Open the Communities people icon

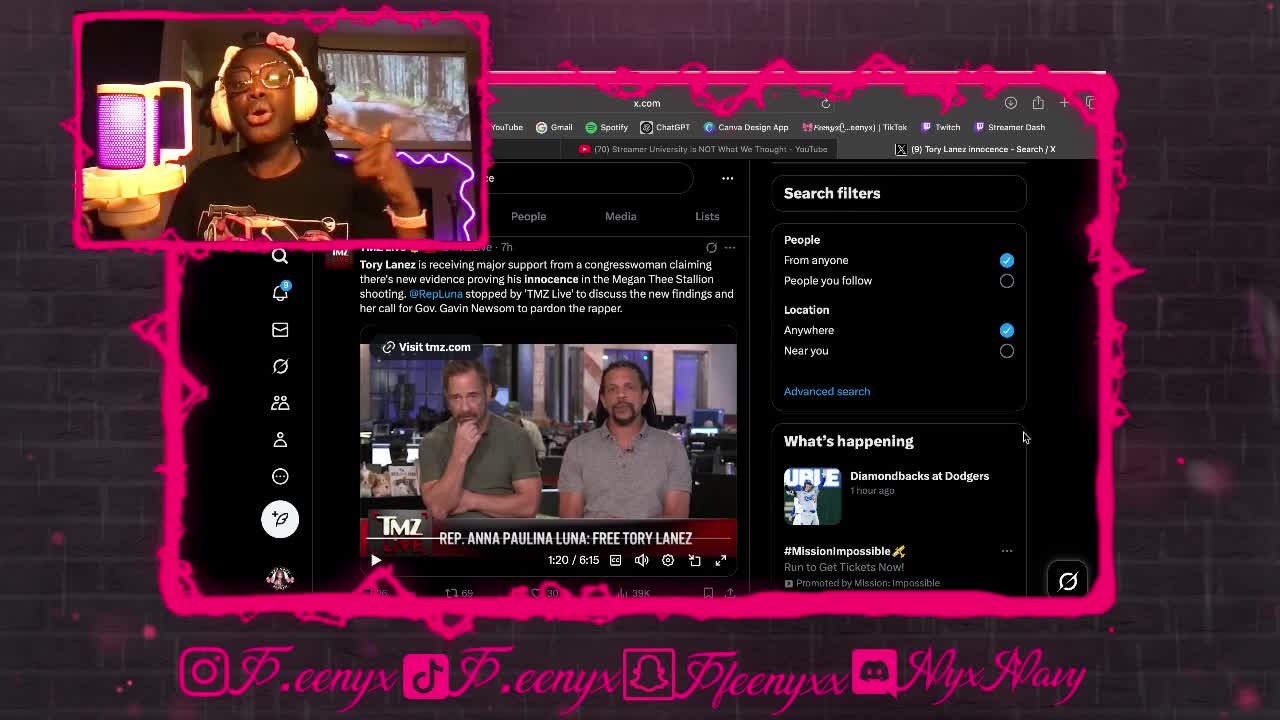coord(280,402)
